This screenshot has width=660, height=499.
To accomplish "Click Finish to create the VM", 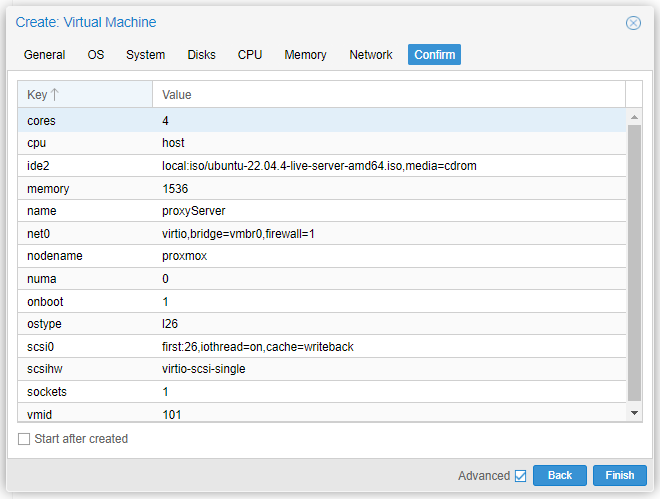I will (x=620, y=475).
